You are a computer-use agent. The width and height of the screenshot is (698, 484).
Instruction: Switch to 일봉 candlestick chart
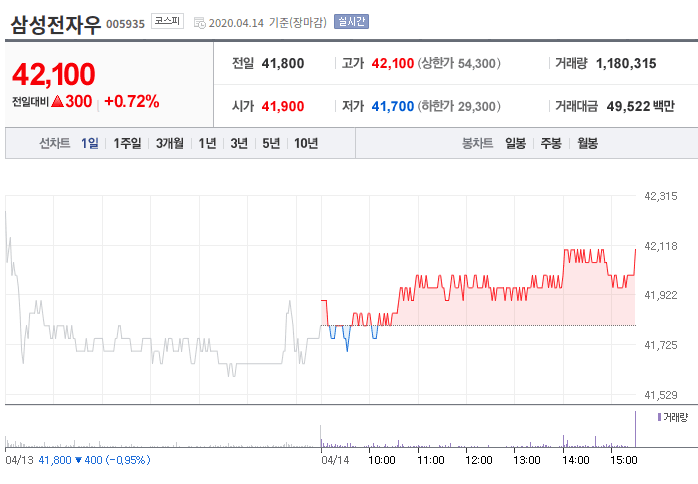click(516, 144)
